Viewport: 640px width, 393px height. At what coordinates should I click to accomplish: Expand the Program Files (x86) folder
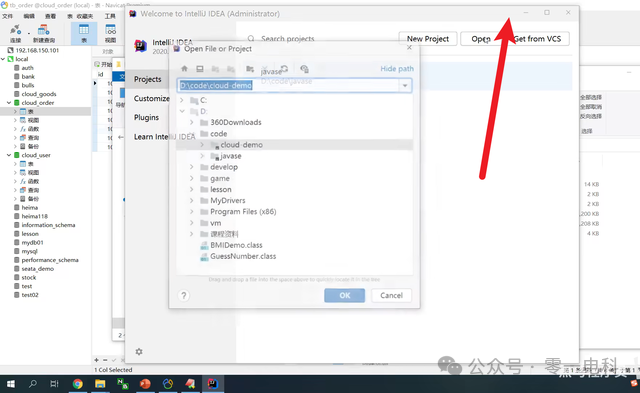click(x=192, y=211)
